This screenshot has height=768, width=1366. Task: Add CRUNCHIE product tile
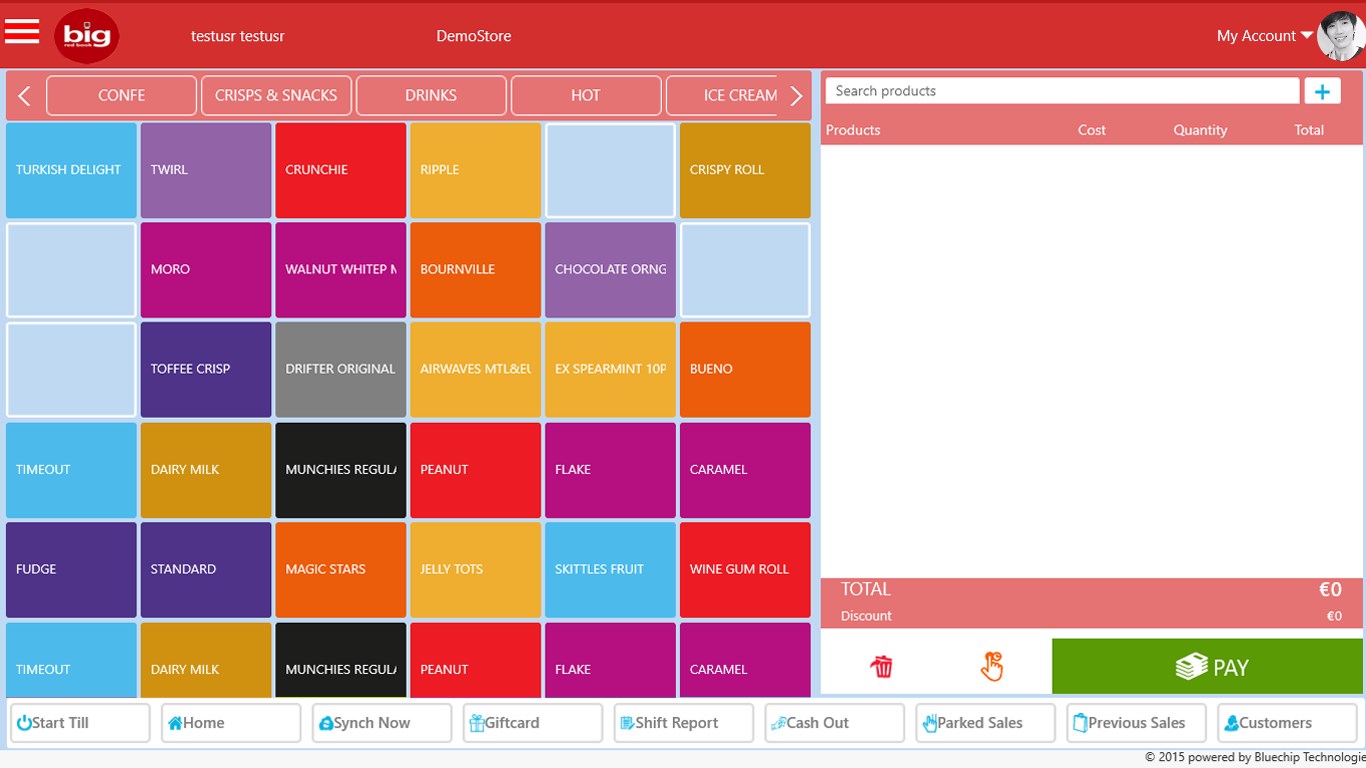(341, 170)
